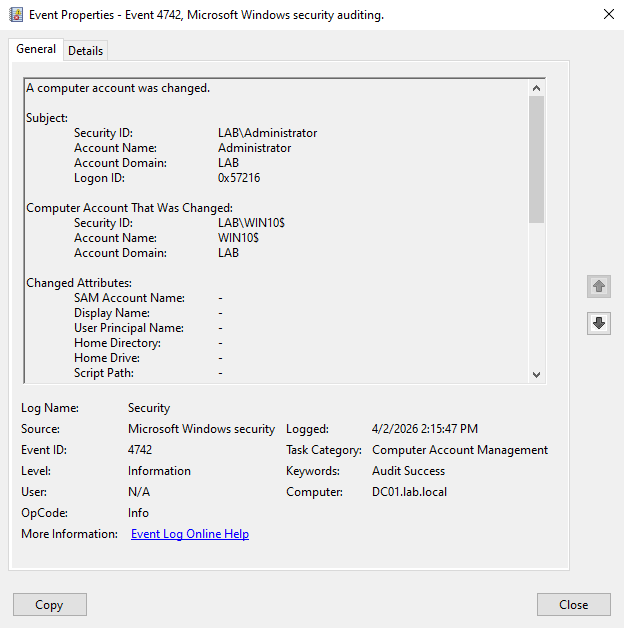Image resolution: width=624 pixels, height=628 pixels.
Task: Go to the previous event with up arrow
Action: [598, 286]
